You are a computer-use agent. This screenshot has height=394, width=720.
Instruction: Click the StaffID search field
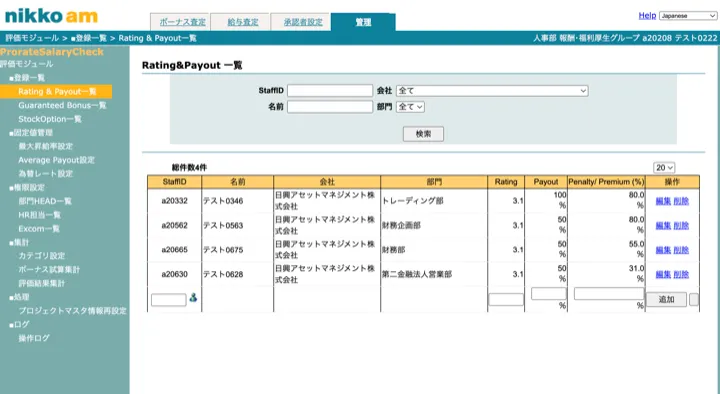click(330, 91)
